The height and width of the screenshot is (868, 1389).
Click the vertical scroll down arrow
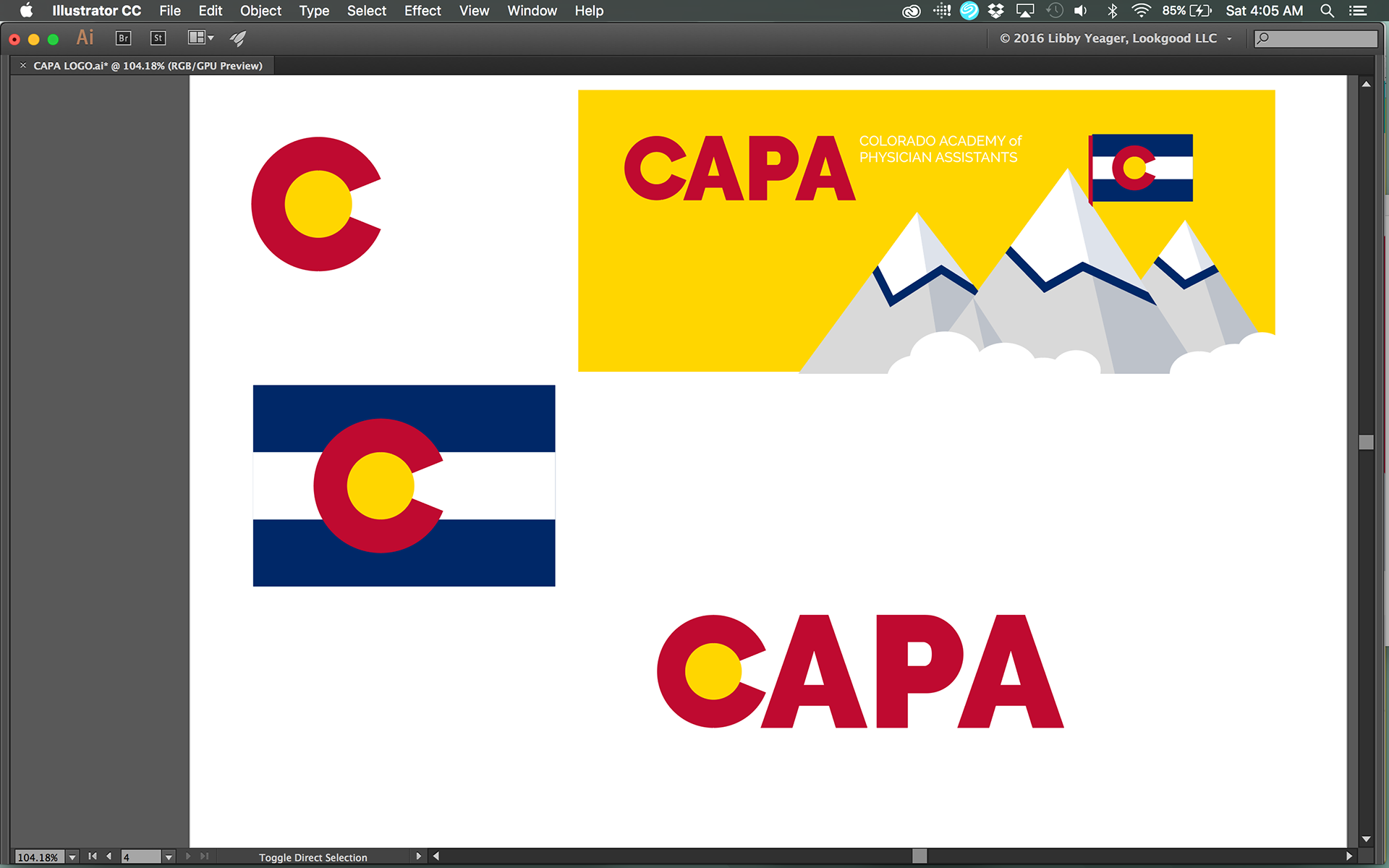1366,839
